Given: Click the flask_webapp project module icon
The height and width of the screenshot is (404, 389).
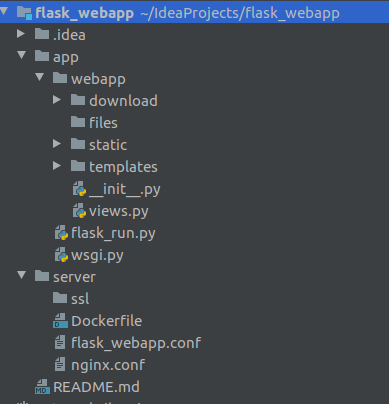Looking at the screenshot, I should [x=24, y=13].
